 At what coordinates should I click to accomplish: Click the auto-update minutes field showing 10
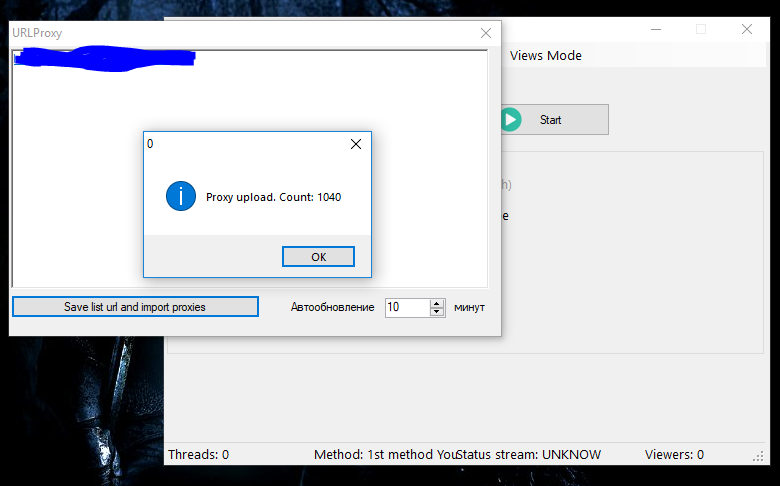click(x=406, y=307)
